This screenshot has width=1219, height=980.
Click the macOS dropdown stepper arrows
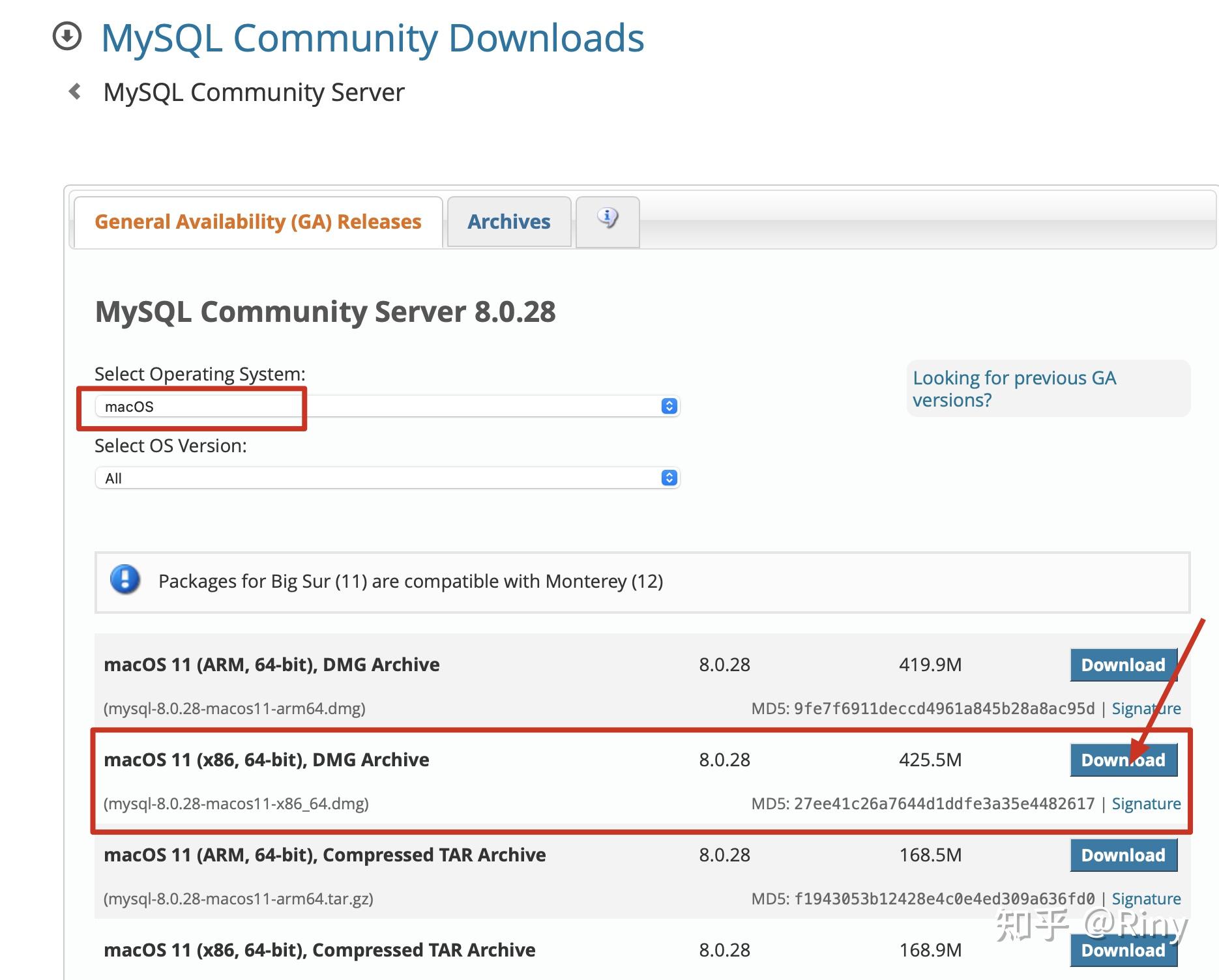669,407
